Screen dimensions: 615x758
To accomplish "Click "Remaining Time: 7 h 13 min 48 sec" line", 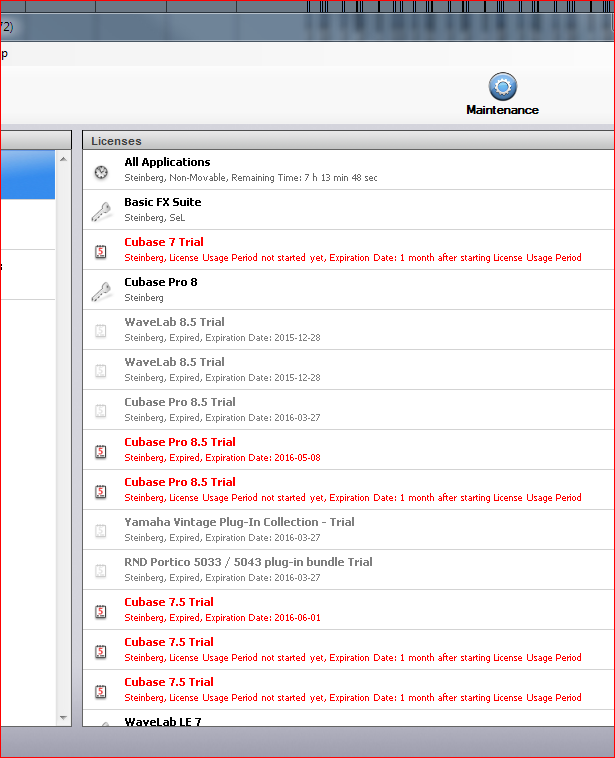I will 251,178.
